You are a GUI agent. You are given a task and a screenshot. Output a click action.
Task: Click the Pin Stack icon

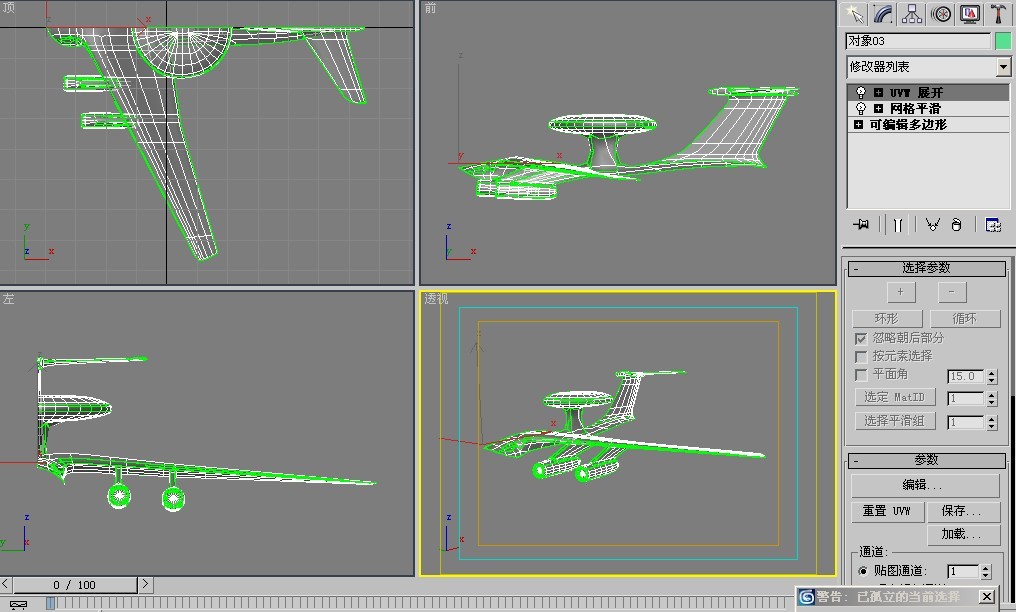tap(861, 225)
